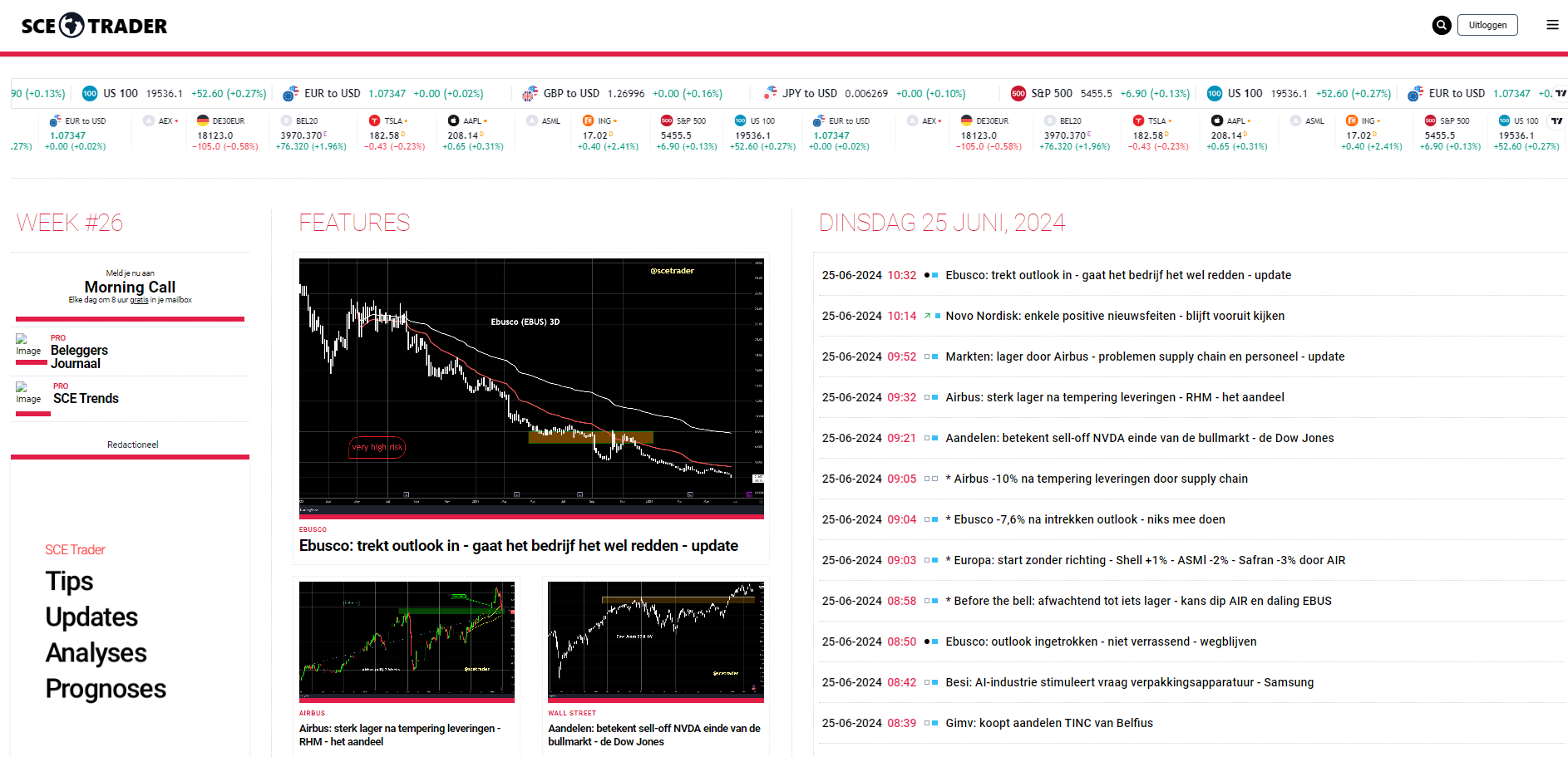The height and width of the screenshot is (757, 1568).
Task: Click the 08:39 timestamp in news list
Action: (901, 723)
